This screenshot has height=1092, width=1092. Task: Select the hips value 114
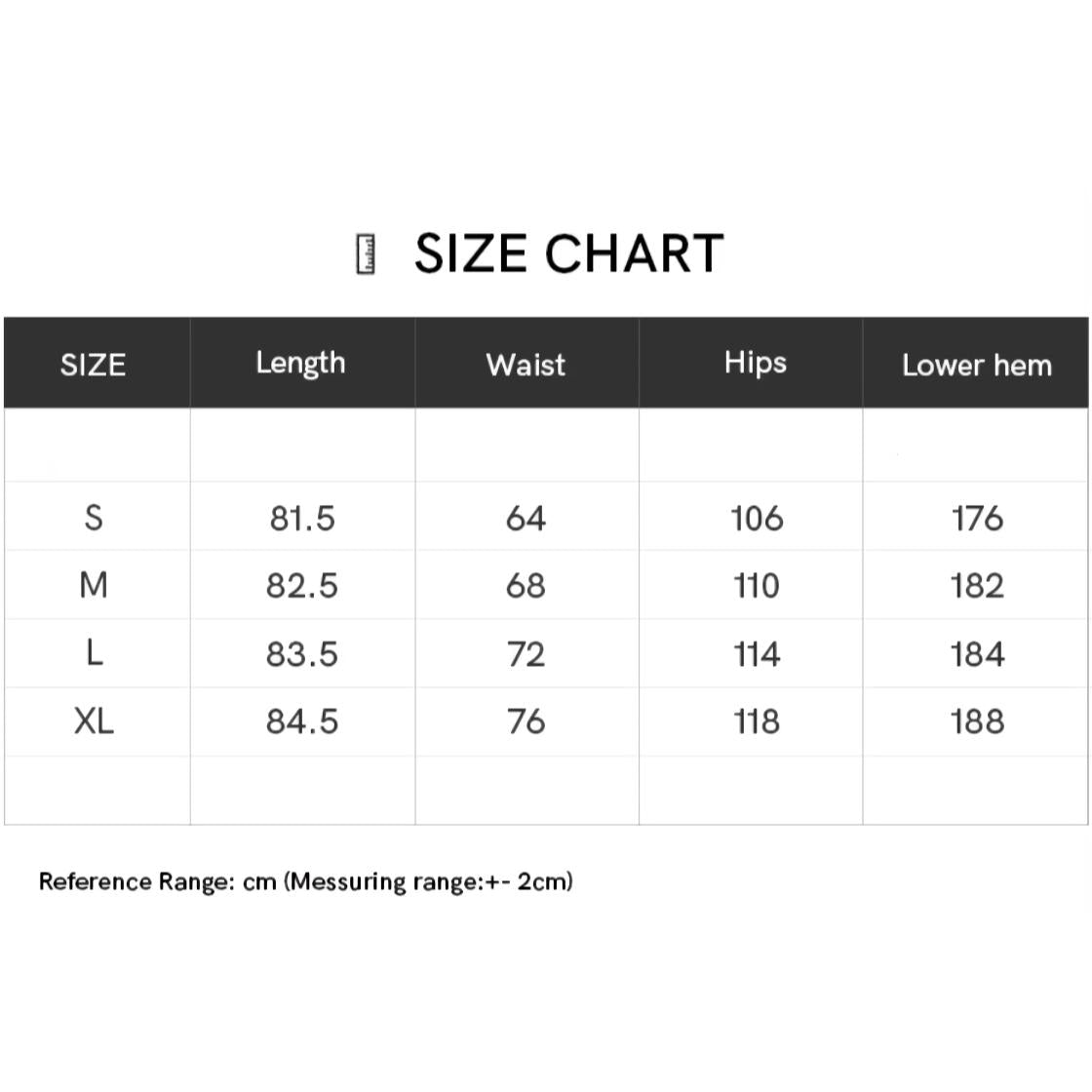757,654
